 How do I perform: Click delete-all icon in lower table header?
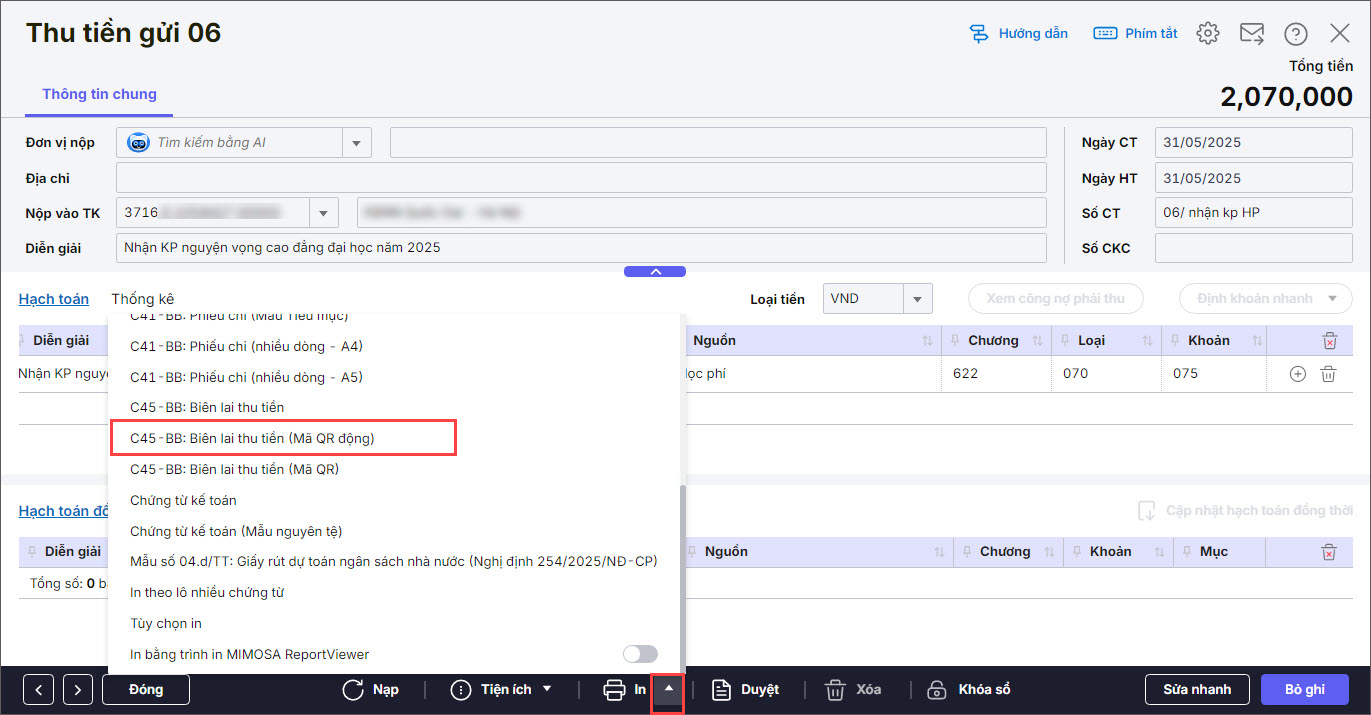click(1329, 552)
